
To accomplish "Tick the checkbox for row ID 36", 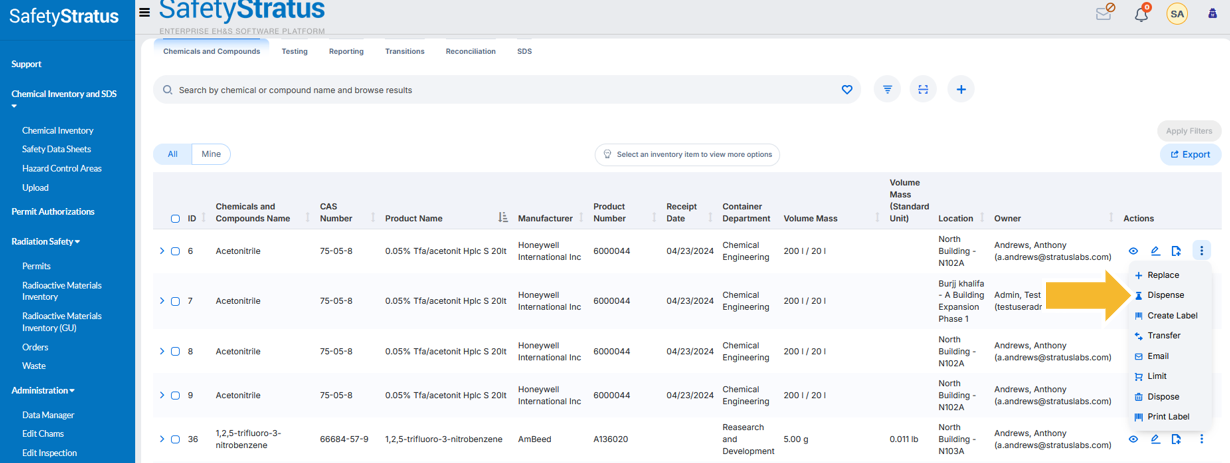I will [175, 439].
